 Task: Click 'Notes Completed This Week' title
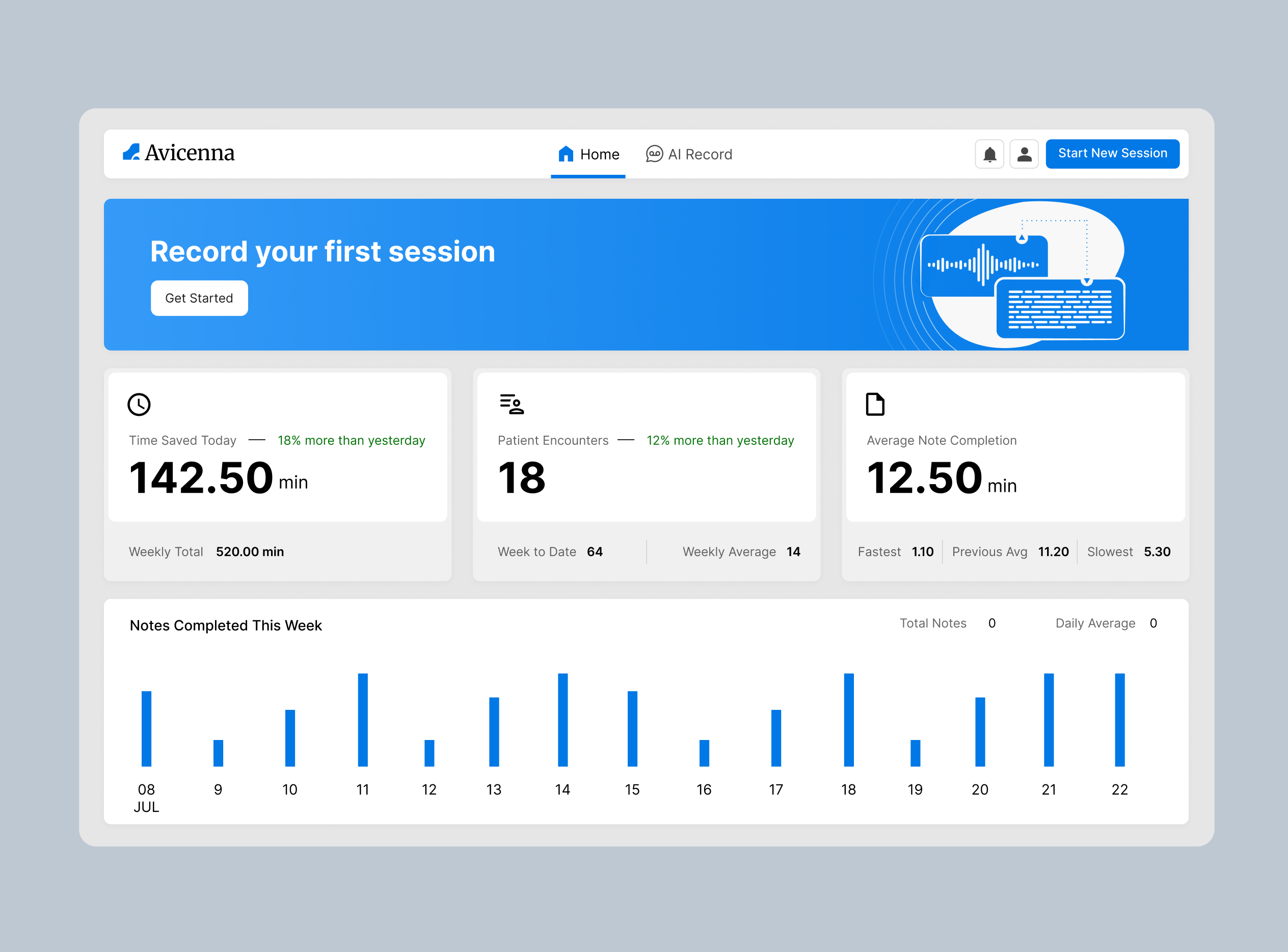click(x=226, y=625)
